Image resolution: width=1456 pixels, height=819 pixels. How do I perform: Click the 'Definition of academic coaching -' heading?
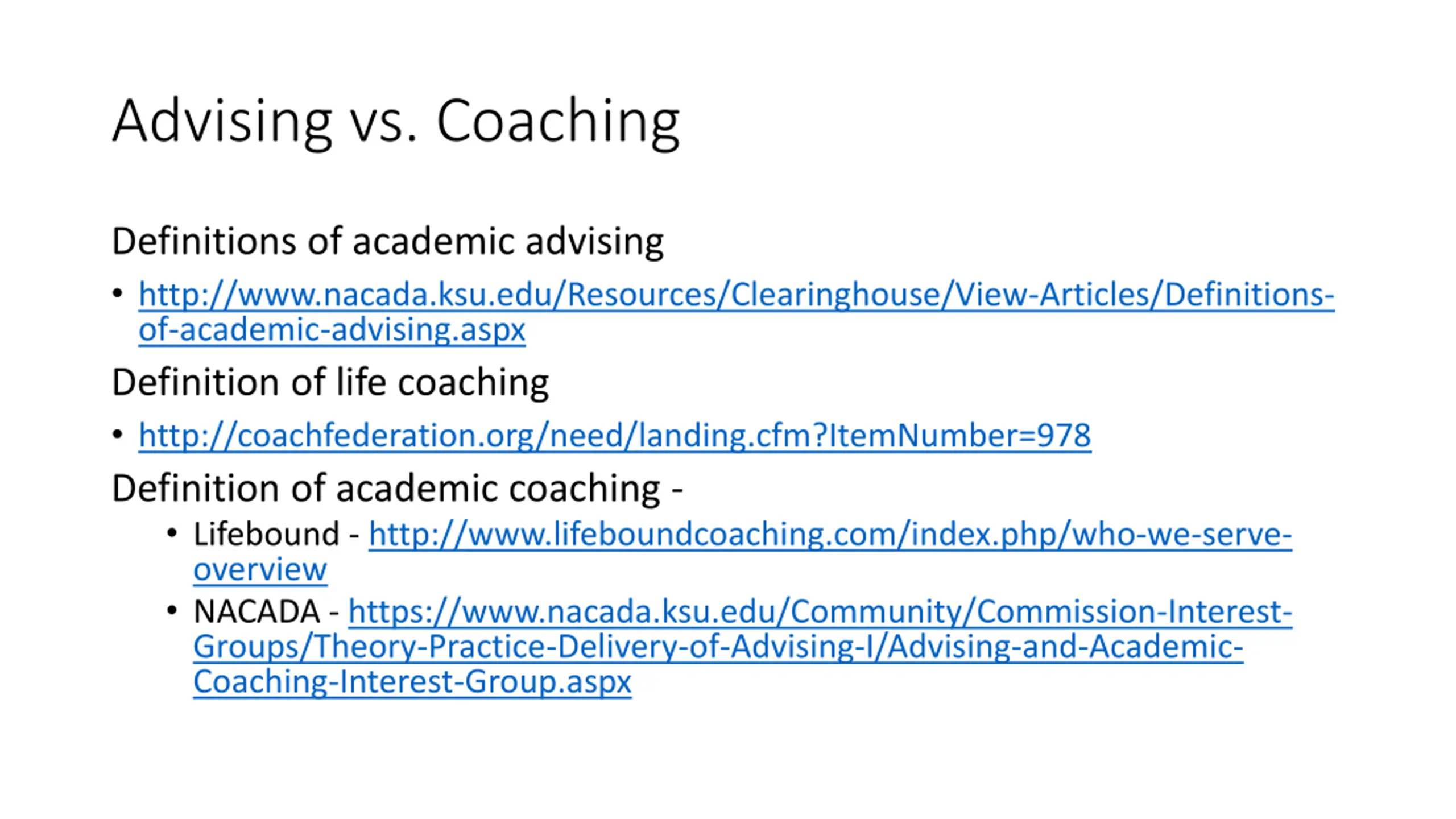[x=397, y=489]
